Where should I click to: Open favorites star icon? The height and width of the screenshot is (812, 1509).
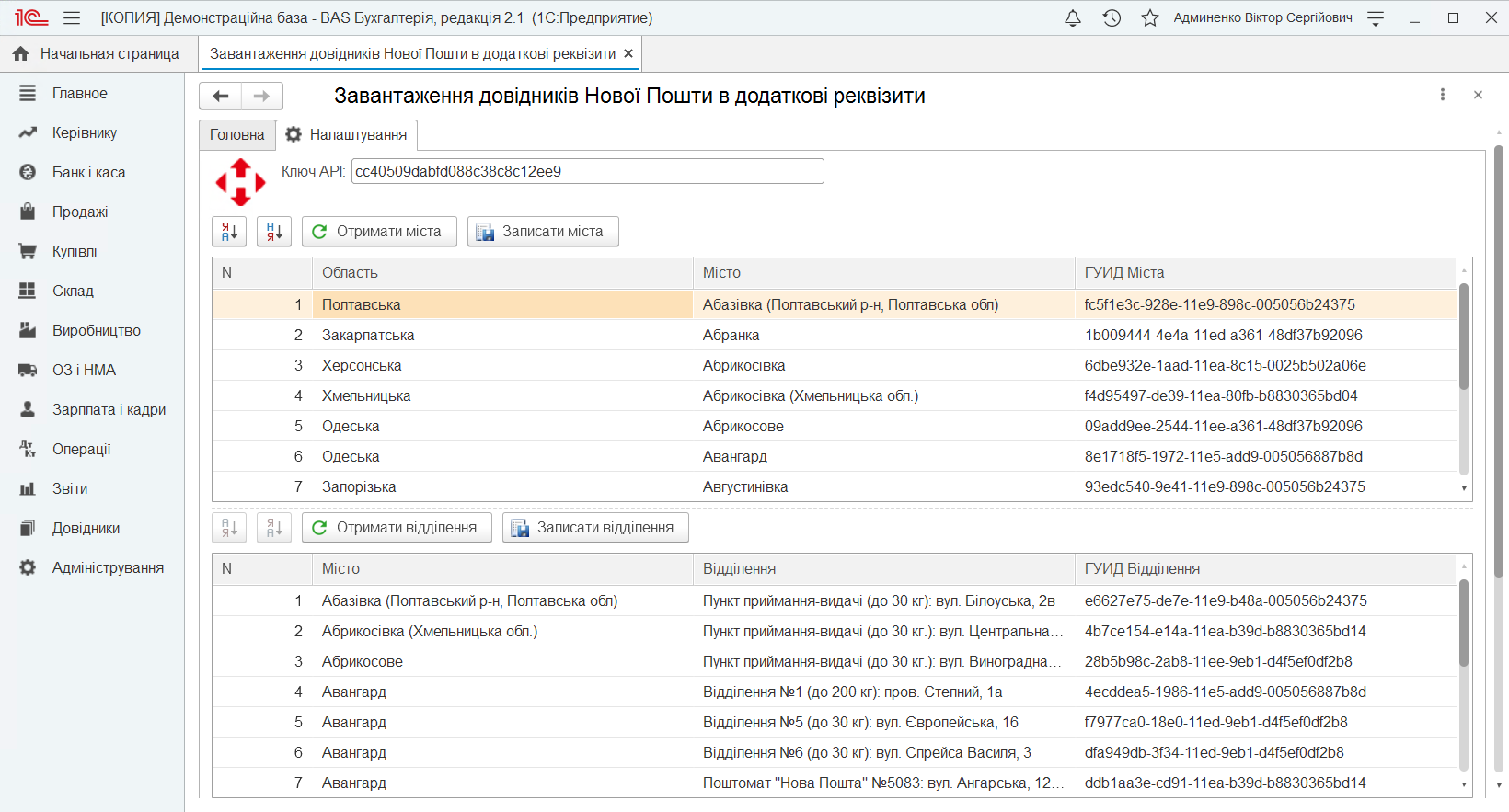click(1150, 17)
